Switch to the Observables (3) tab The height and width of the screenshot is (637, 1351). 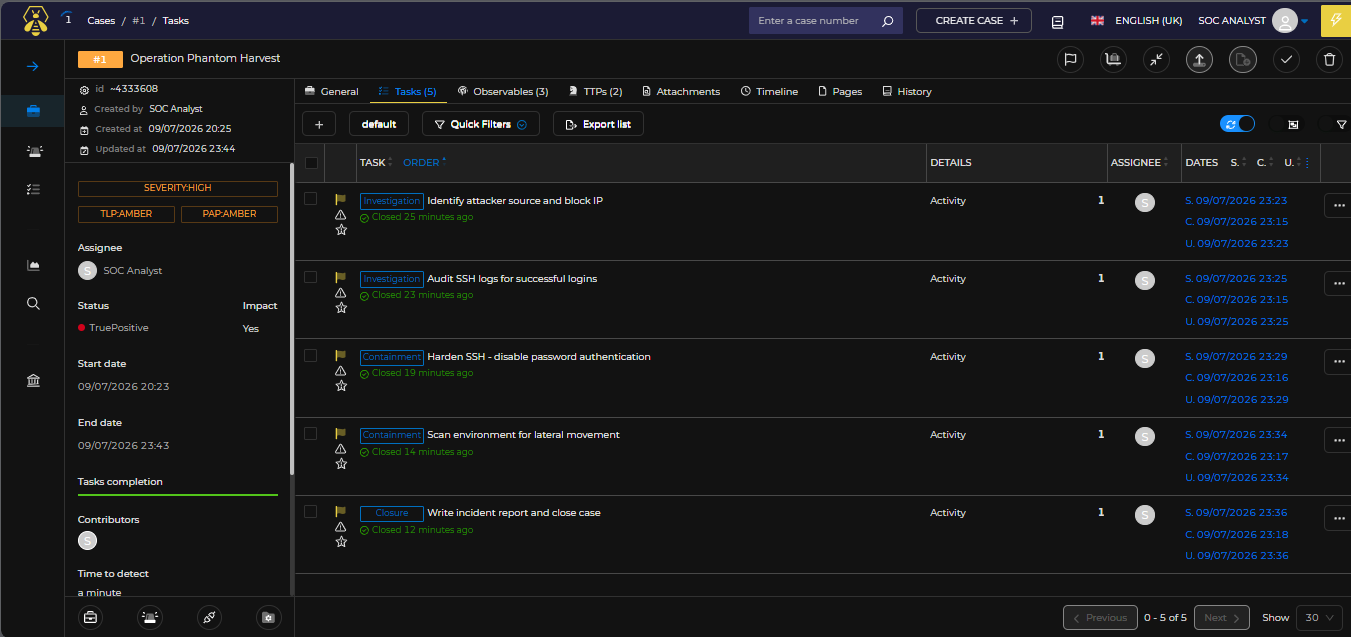(x=503, y=91)
